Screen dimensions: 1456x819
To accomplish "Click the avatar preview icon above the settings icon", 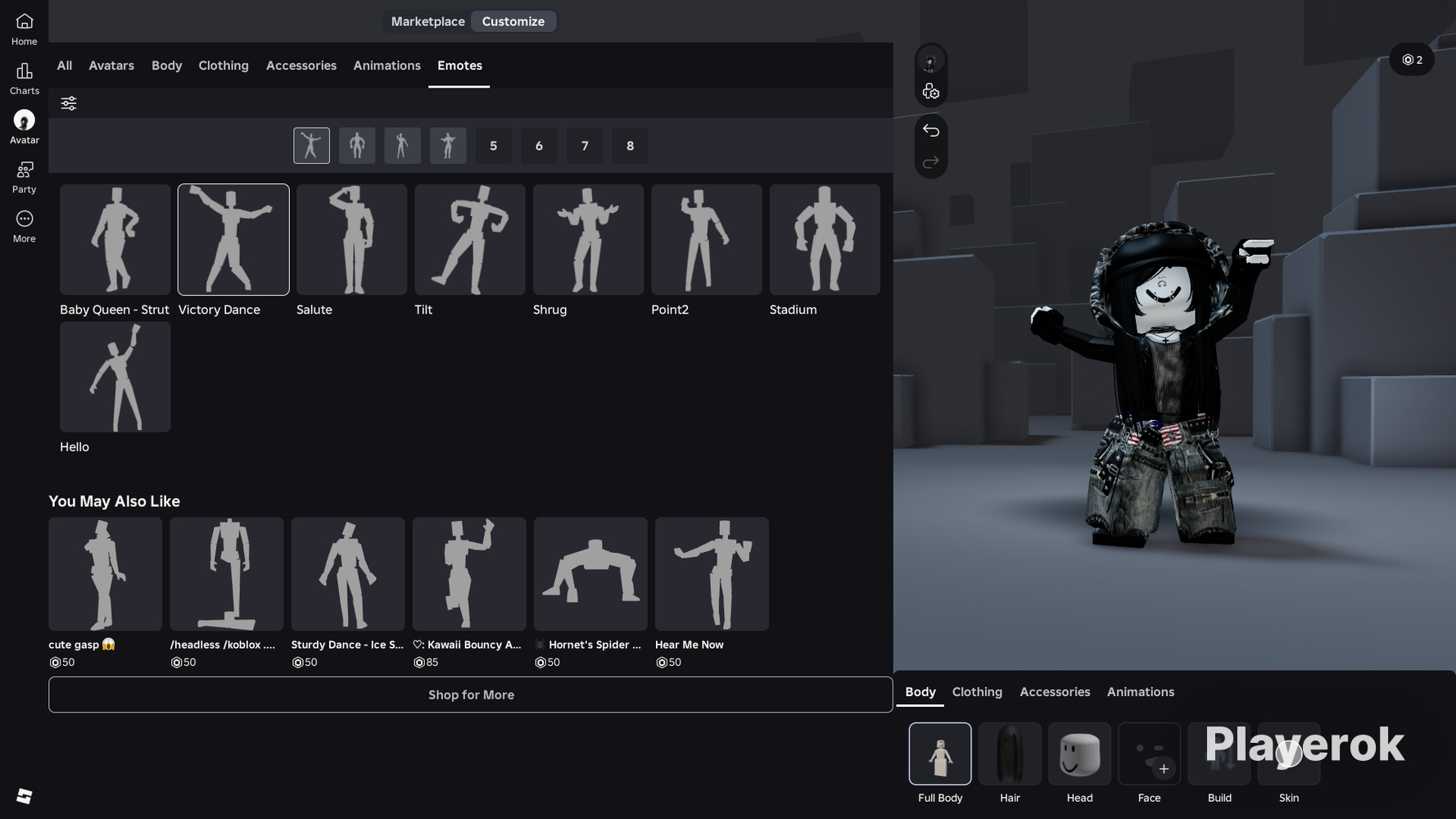I will pos(930,61).
